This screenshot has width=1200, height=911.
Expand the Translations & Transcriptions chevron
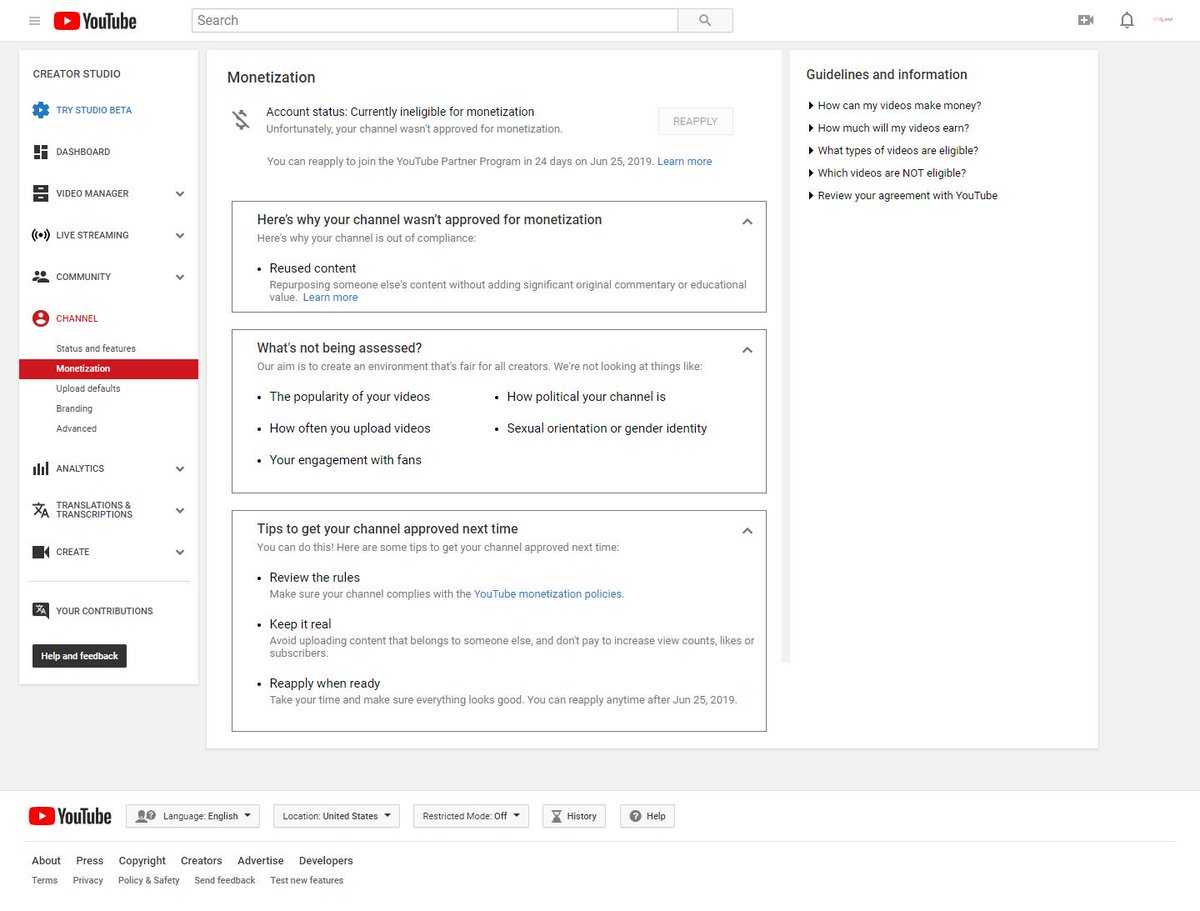tap(180, 510)
